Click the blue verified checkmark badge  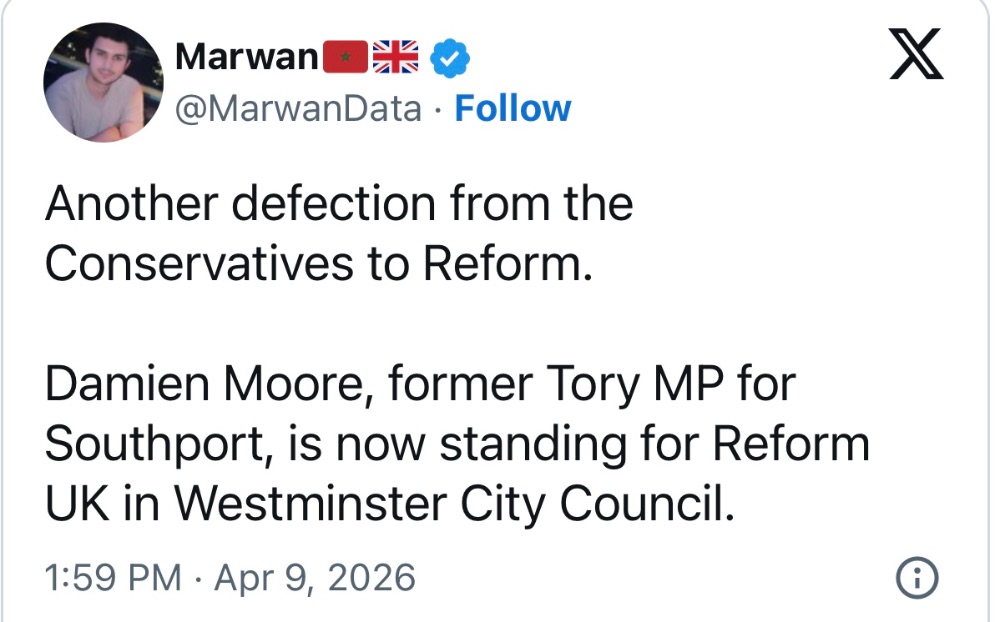coord(450,59)
